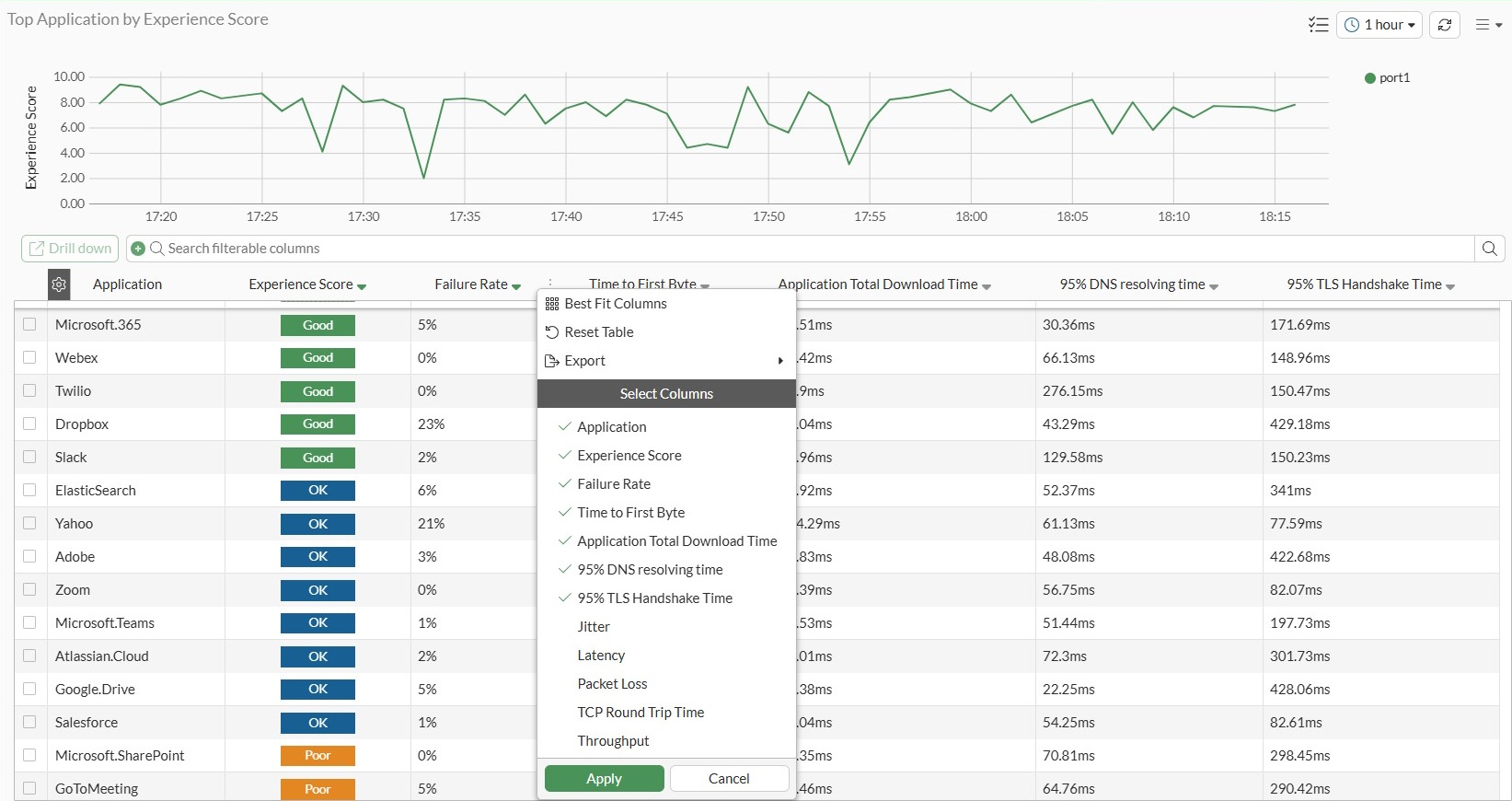Click the Experience Score filter icon

[x=362, y=286]
